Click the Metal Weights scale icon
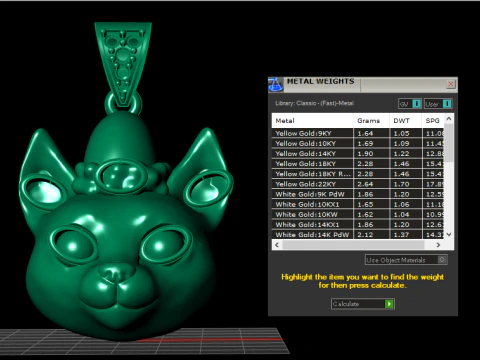 [276, 84]
